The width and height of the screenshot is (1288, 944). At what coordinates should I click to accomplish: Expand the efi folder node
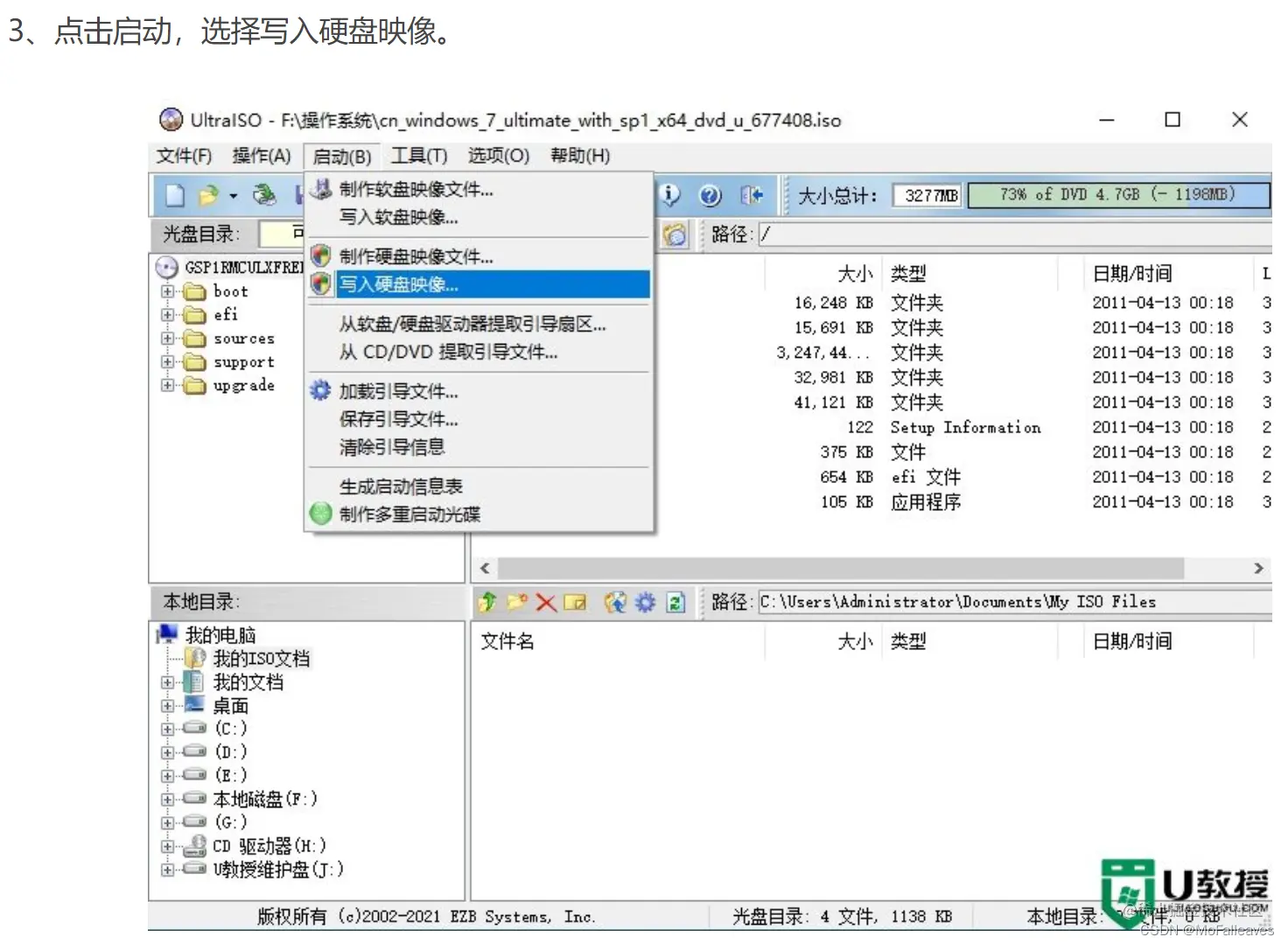(x=167, y=314)
